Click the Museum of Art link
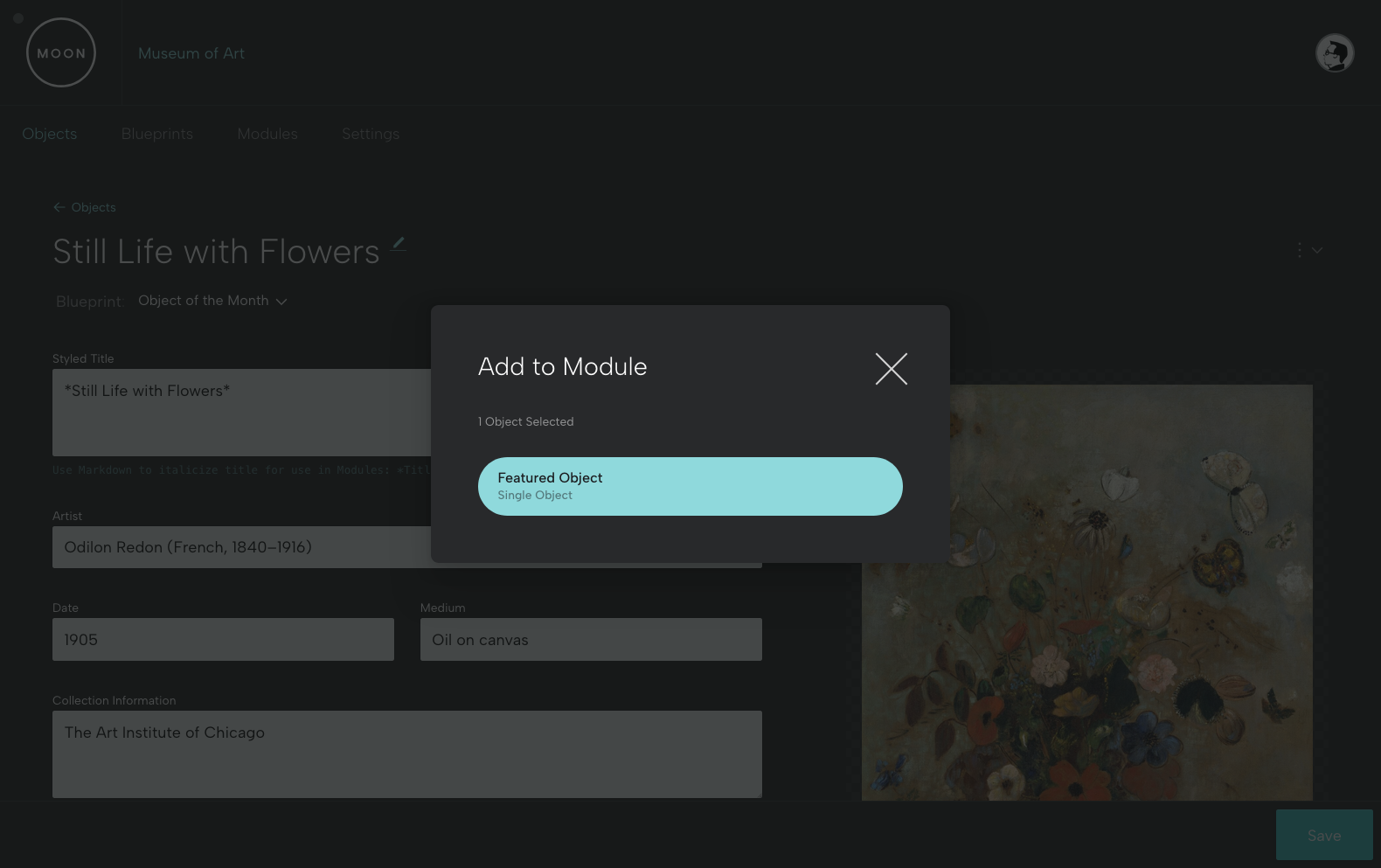1381x868 pixels. [x=191, y=53]
